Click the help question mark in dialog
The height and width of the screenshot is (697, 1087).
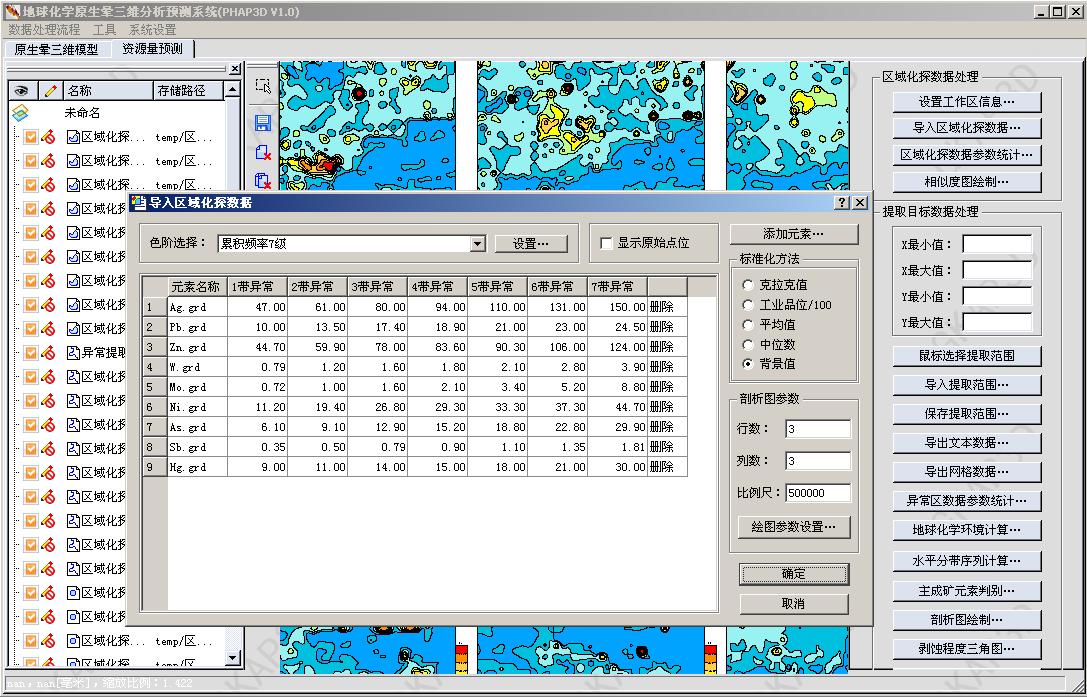(x=842, y=202)
